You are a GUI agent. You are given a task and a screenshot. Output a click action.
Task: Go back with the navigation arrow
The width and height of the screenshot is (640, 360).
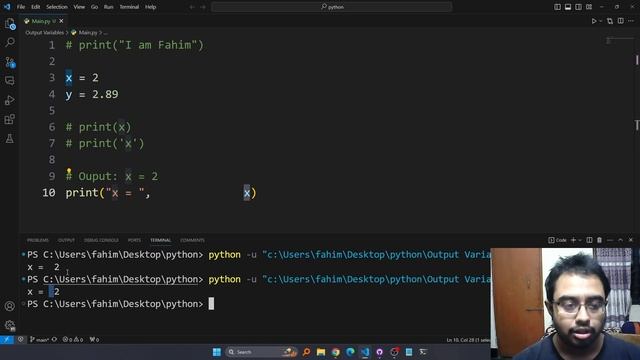(192, 7)
